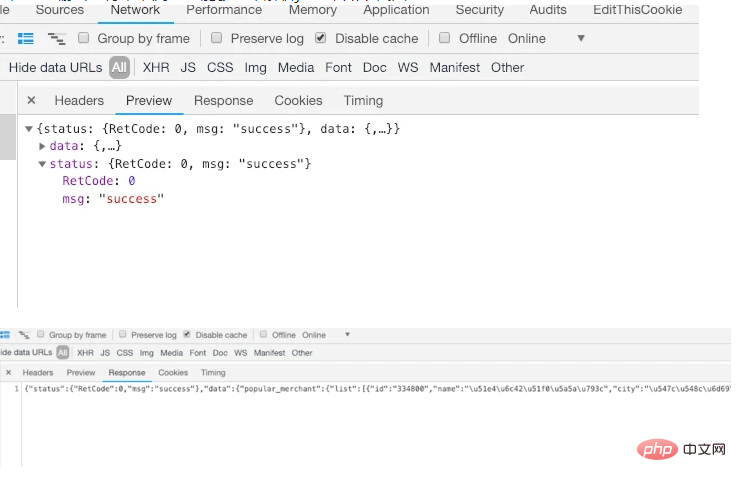Uncheck Disable cache in top panel
Screen dimensions: 736x482
(x=320, y=38)
